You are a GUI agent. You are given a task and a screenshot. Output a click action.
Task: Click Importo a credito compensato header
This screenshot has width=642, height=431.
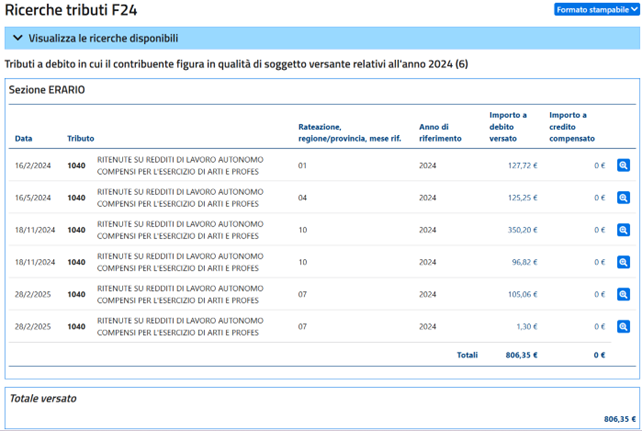(x=571, y=127)
